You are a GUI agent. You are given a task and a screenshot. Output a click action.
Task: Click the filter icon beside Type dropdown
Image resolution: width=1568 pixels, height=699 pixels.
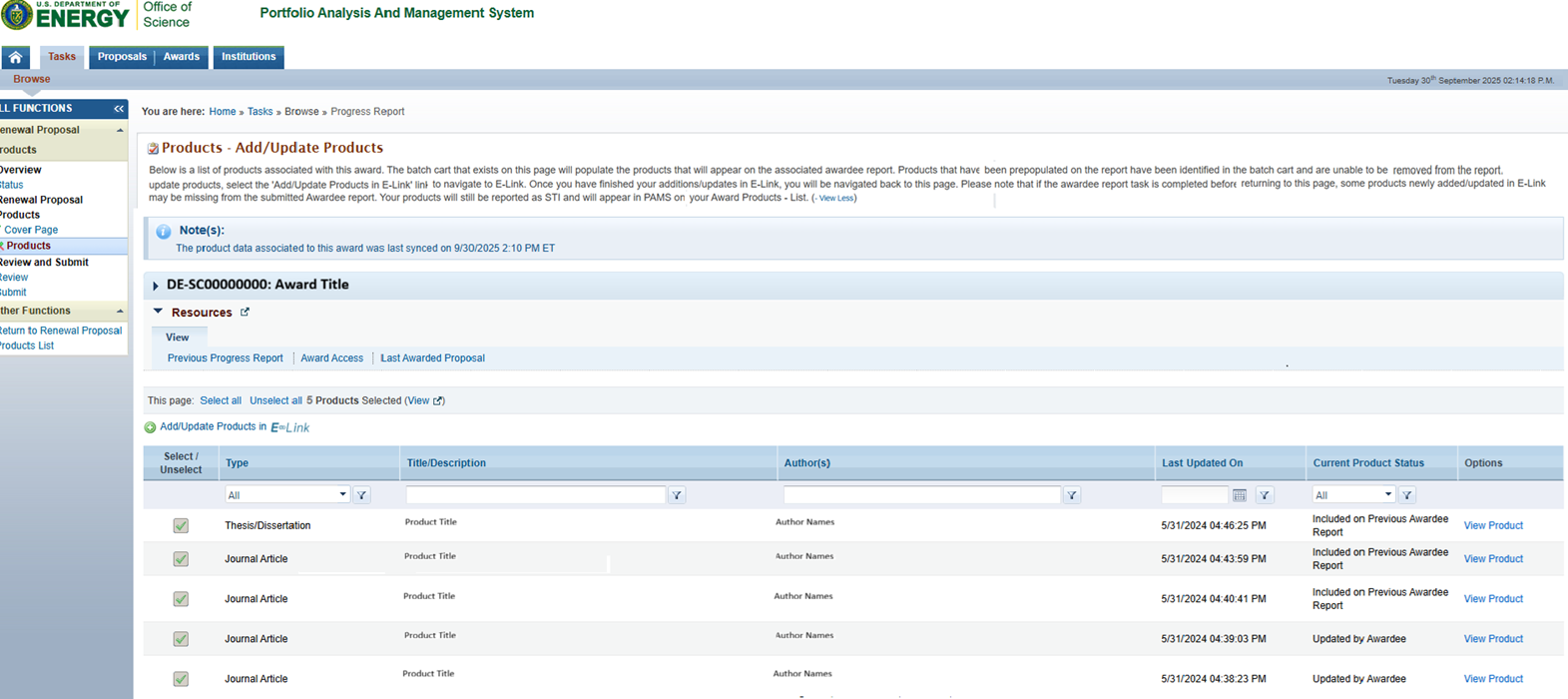pos(362,495)
